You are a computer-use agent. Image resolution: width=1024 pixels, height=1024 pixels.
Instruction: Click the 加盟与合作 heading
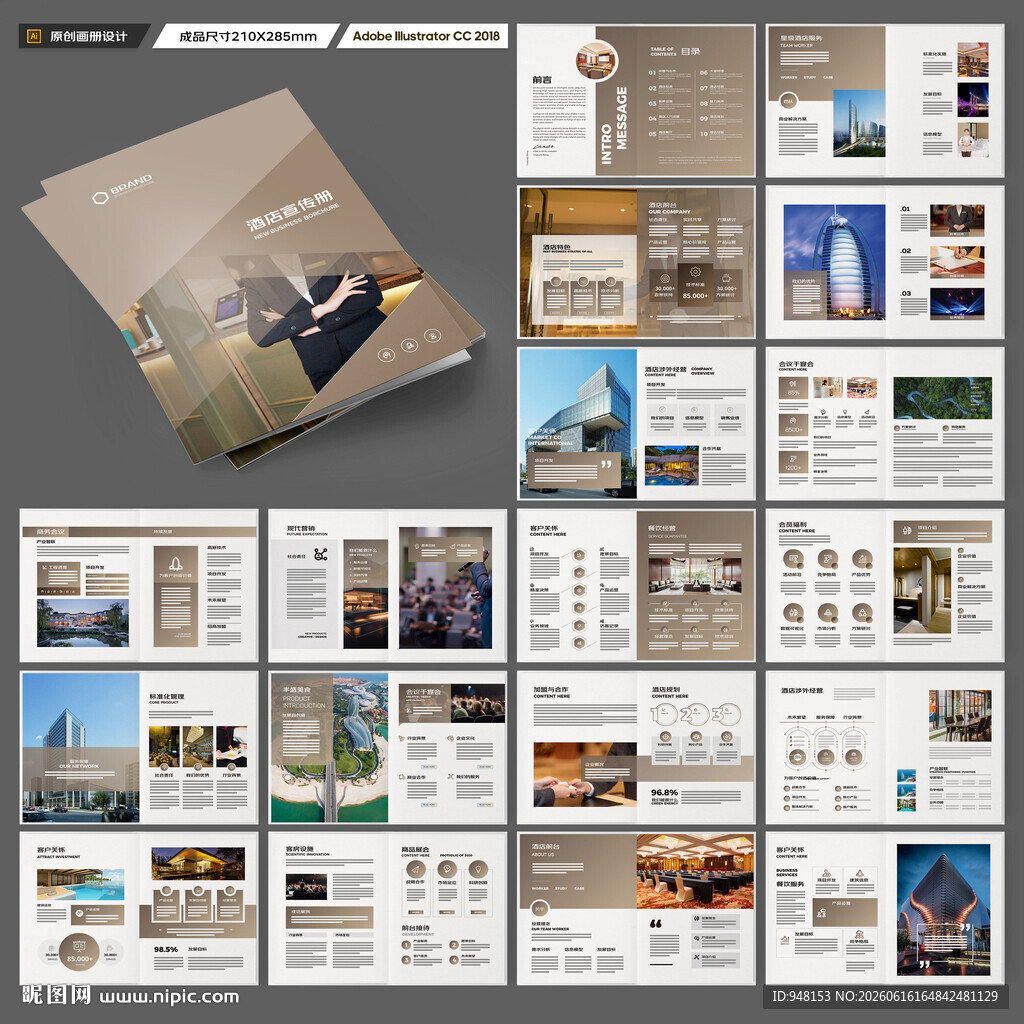[551, 689]
